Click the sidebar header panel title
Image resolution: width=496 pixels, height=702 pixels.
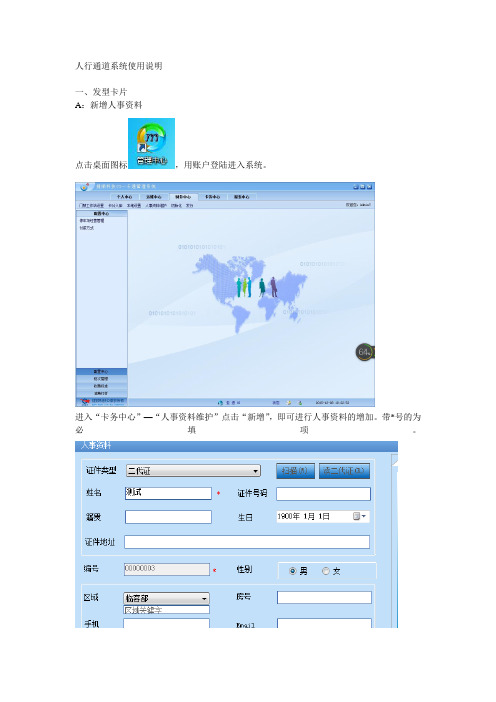click(x=102, y=214)
